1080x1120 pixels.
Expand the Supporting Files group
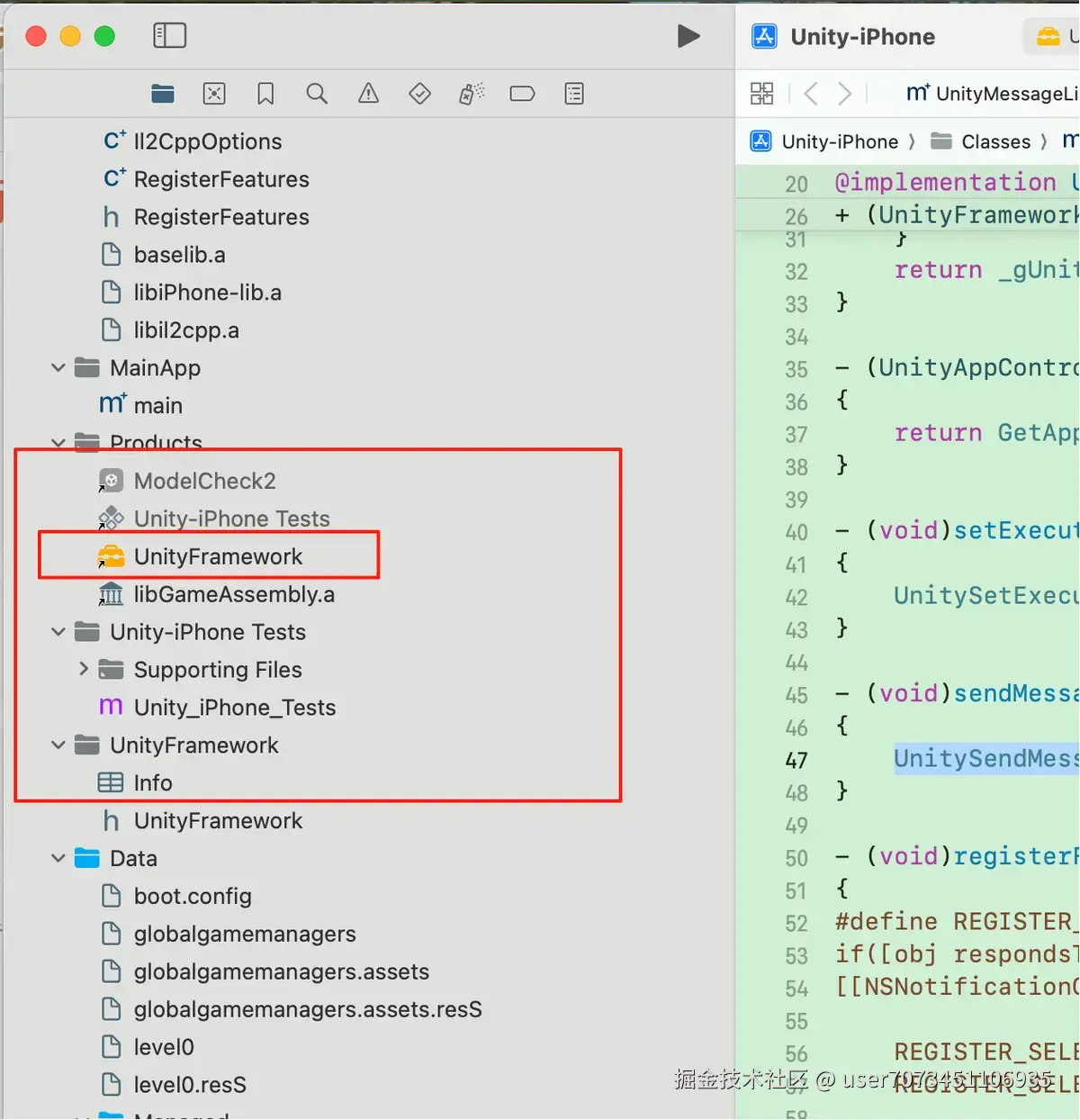(x=83, y=669)
